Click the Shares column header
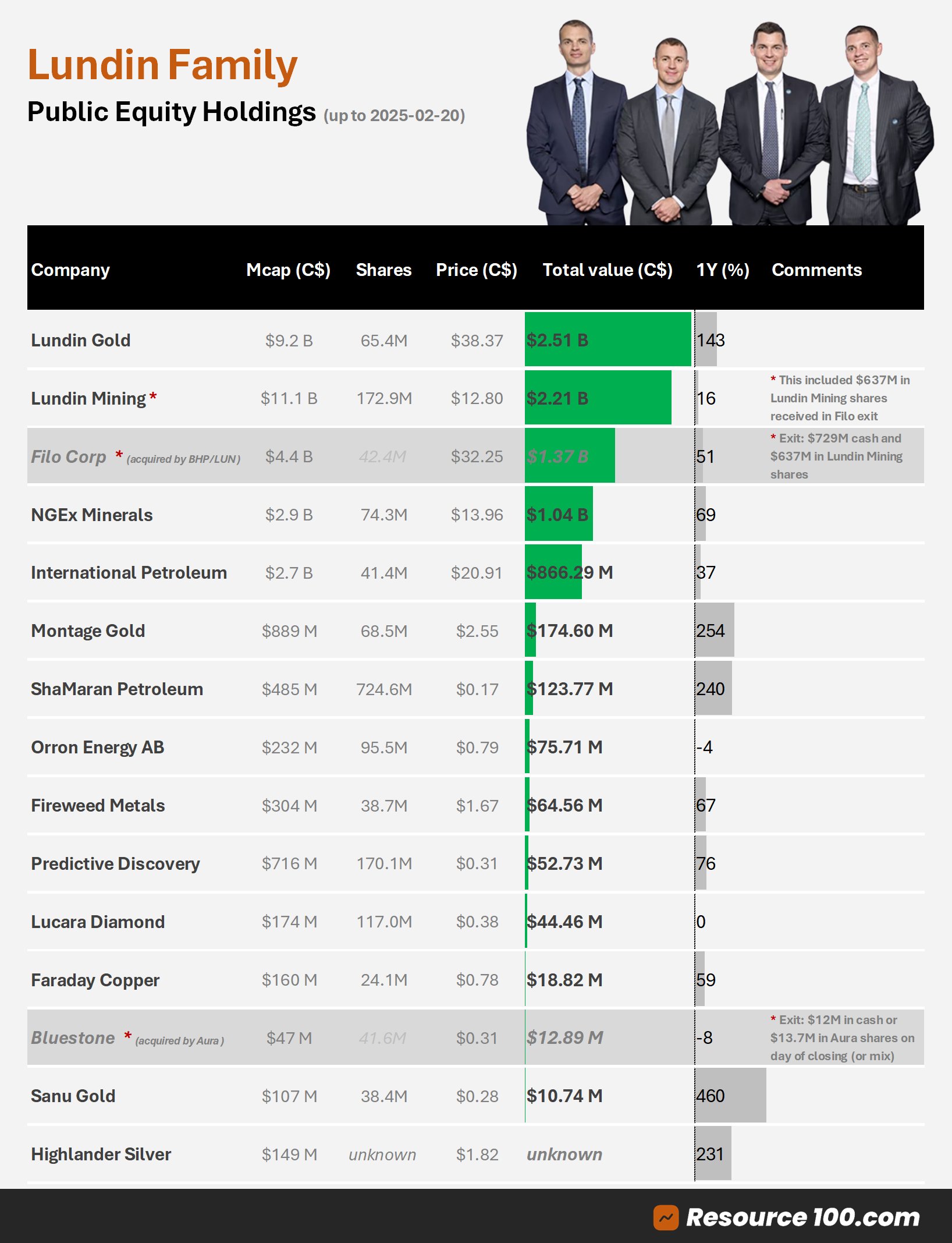 click(383, 270)
